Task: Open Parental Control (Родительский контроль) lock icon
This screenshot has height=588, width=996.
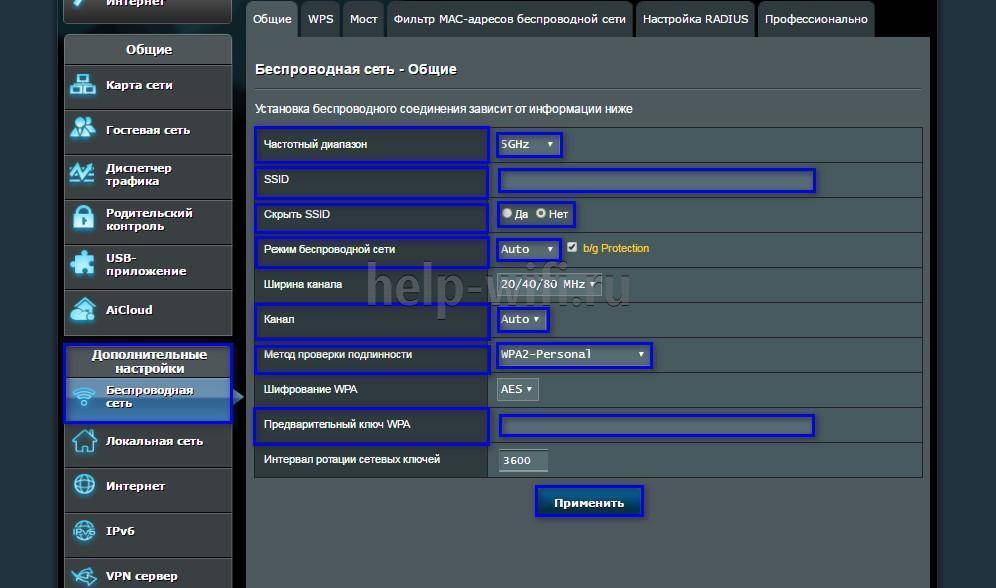Action: click(83, 219)
